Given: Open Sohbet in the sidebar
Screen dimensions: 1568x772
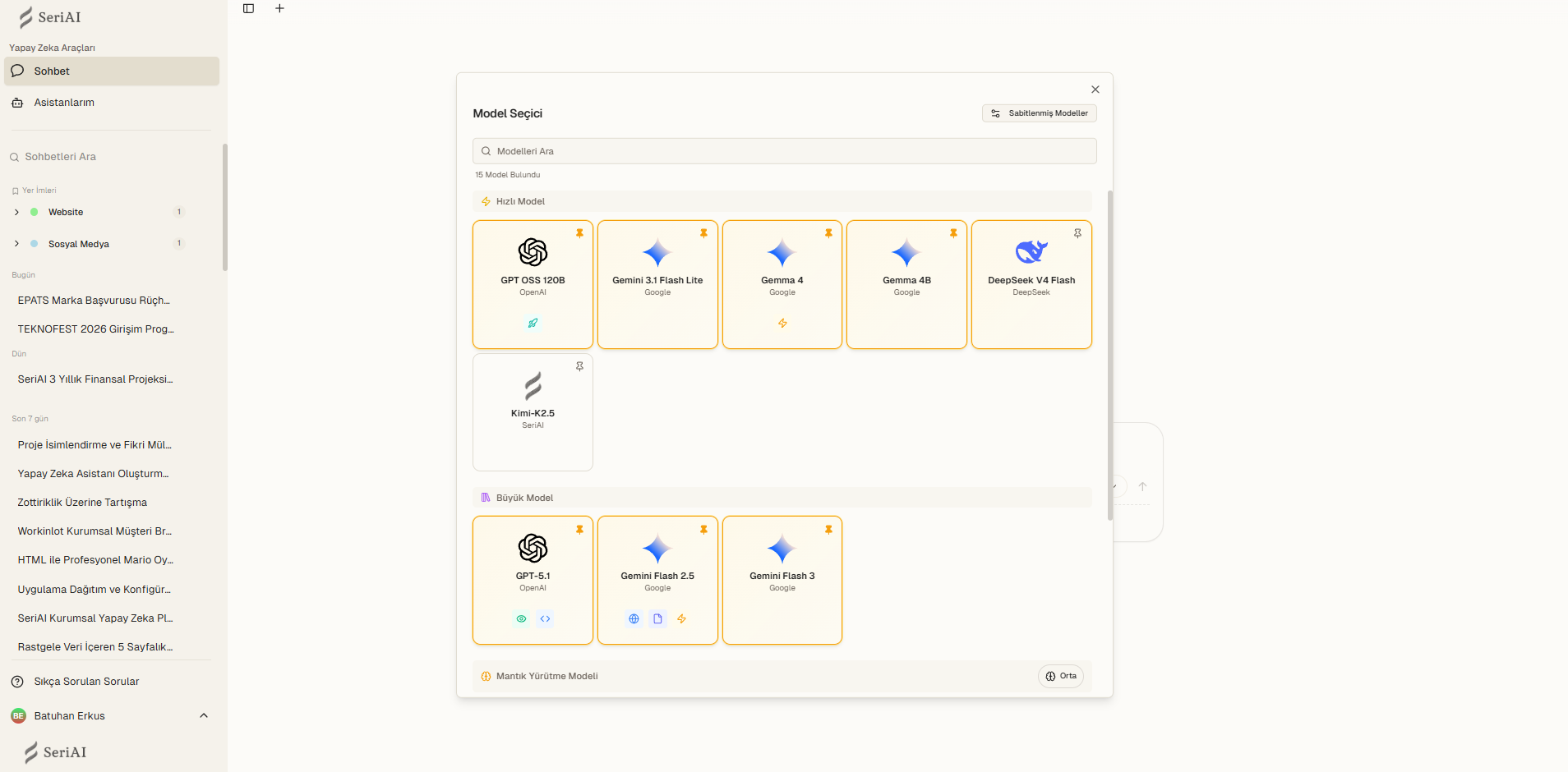Looking at the screenshot, I should click(x=112, y=71).
